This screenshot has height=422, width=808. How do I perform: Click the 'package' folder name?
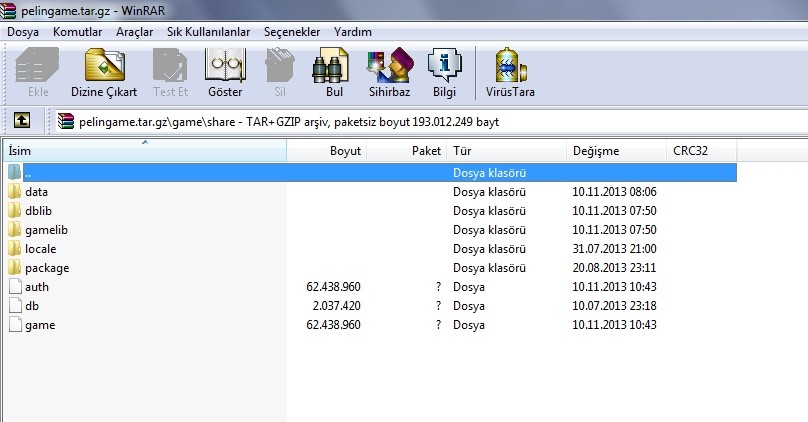point(47,268)
